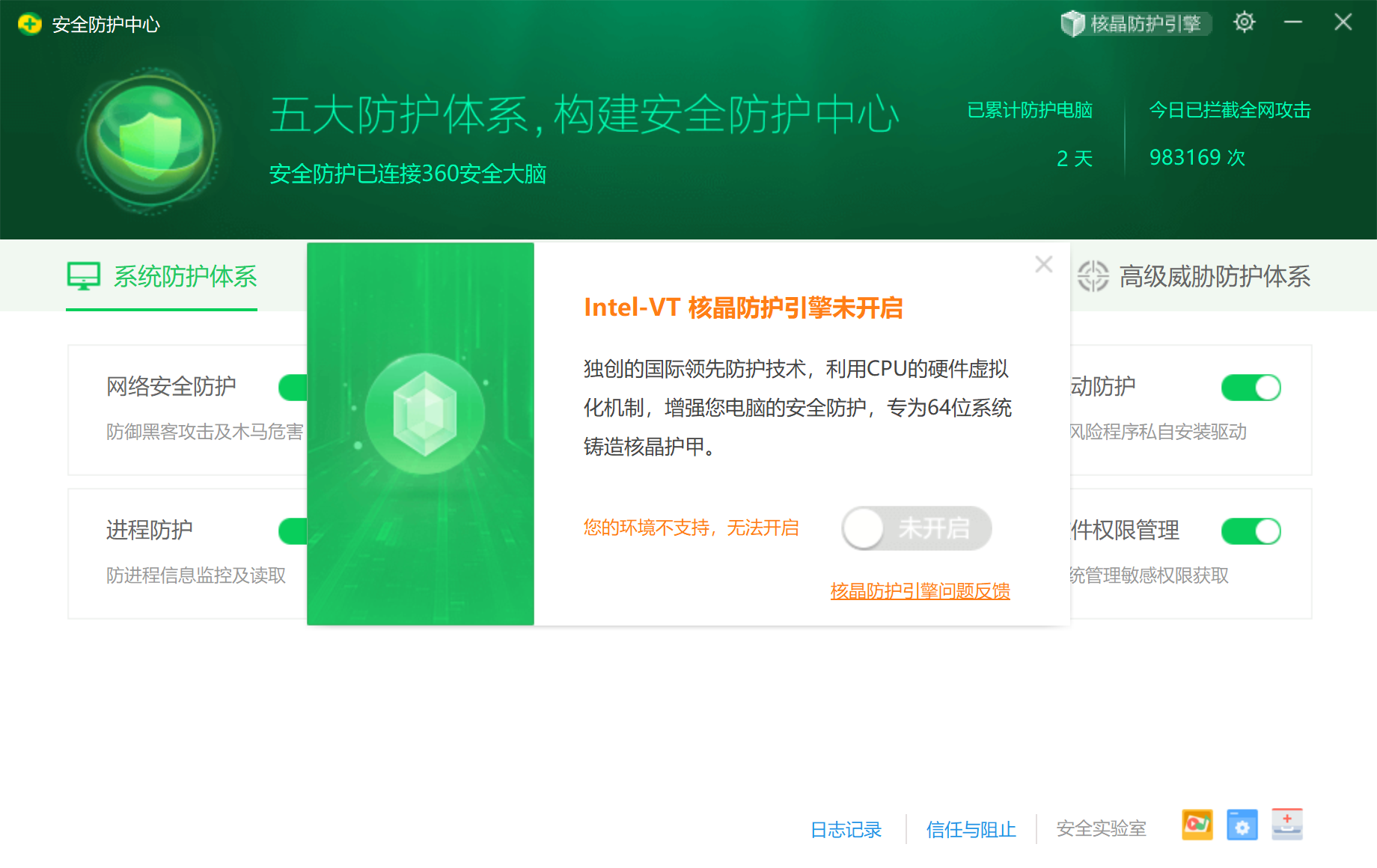Image resolution: width=1377 pixels, height=868 pixels.
Task: Click the monitor icon beside 系统防护体系
Action: pos(84,276)
